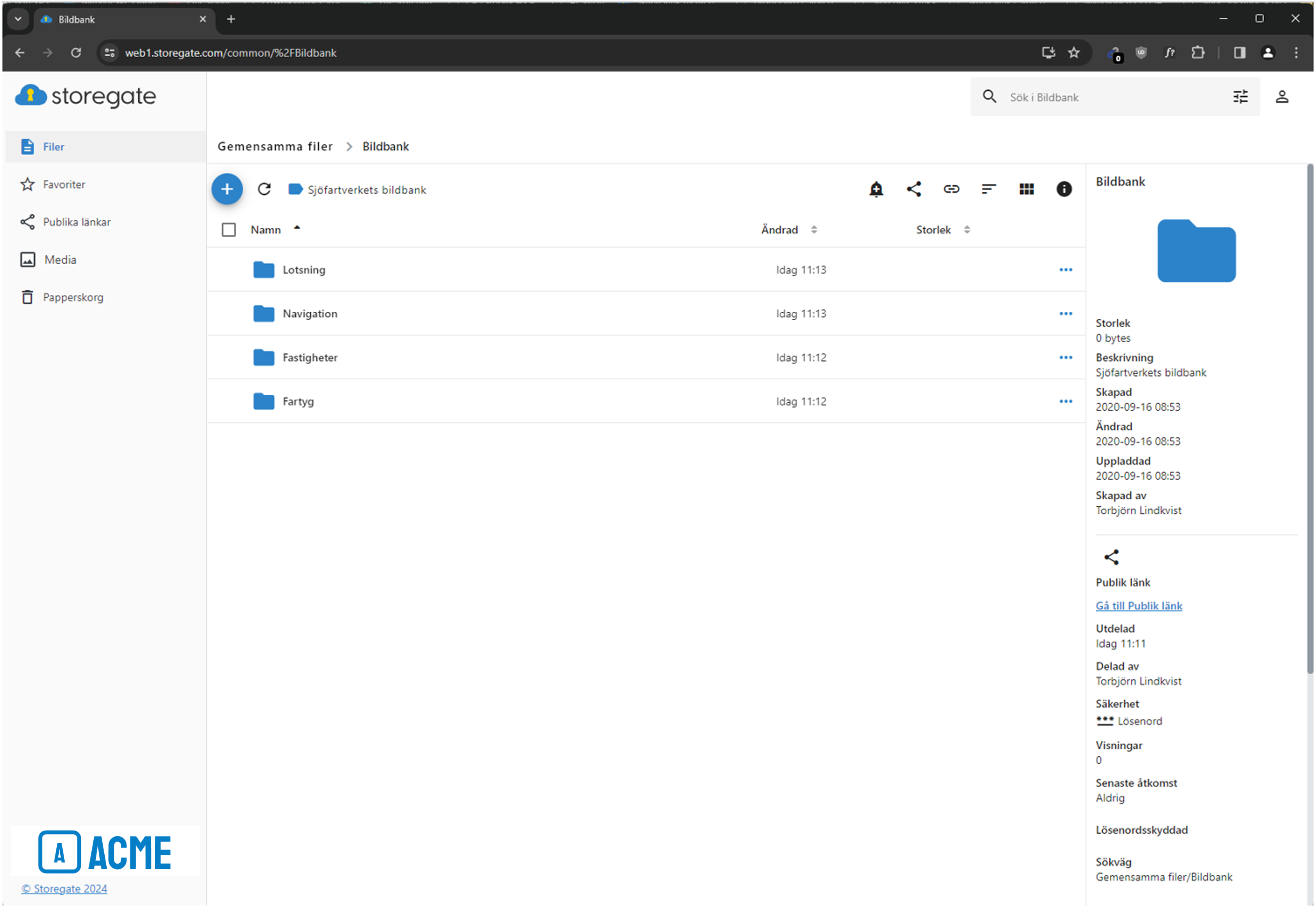Go to Gemensamma filer breadcrumb

tap(275, 146)
